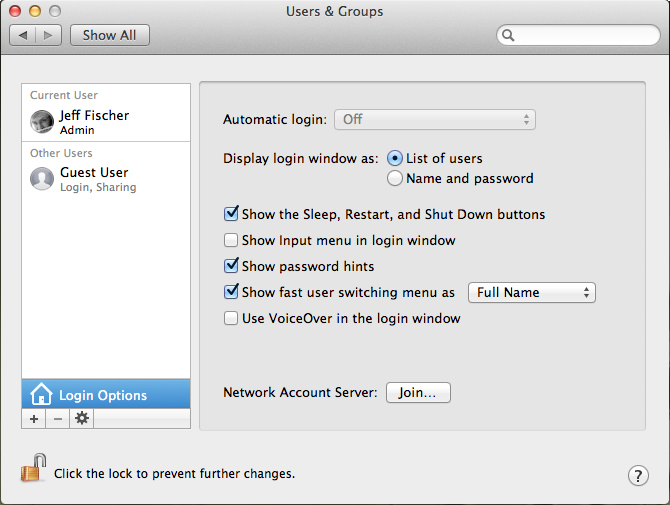Select the Jeff Fischer account row
The image size is (670, 505).
(106, 122)
